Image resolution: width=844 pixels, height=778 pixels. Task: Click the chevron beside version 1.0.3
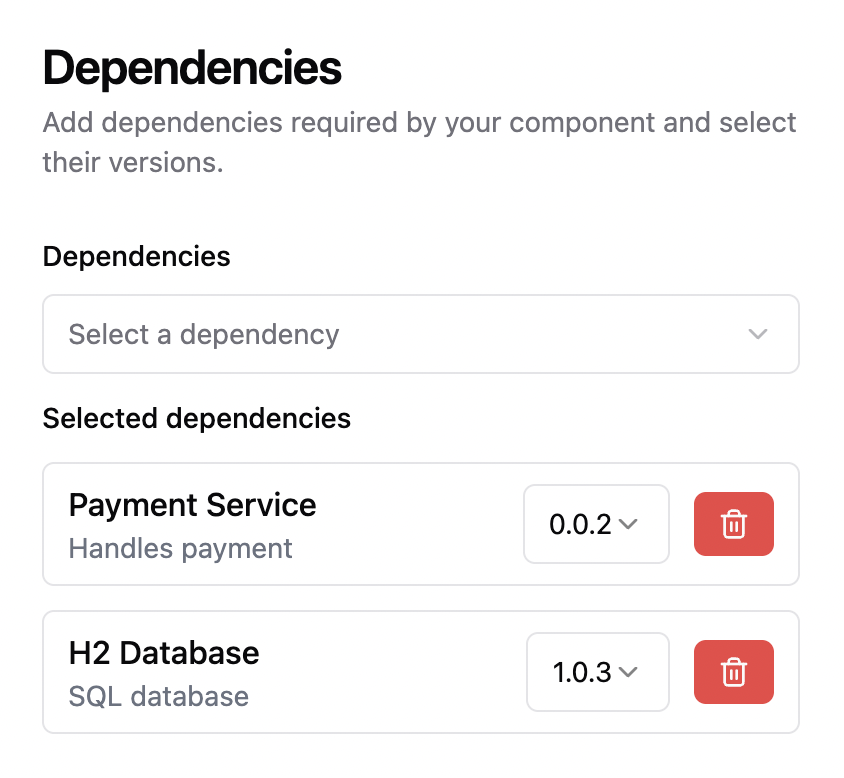[628, 672]
